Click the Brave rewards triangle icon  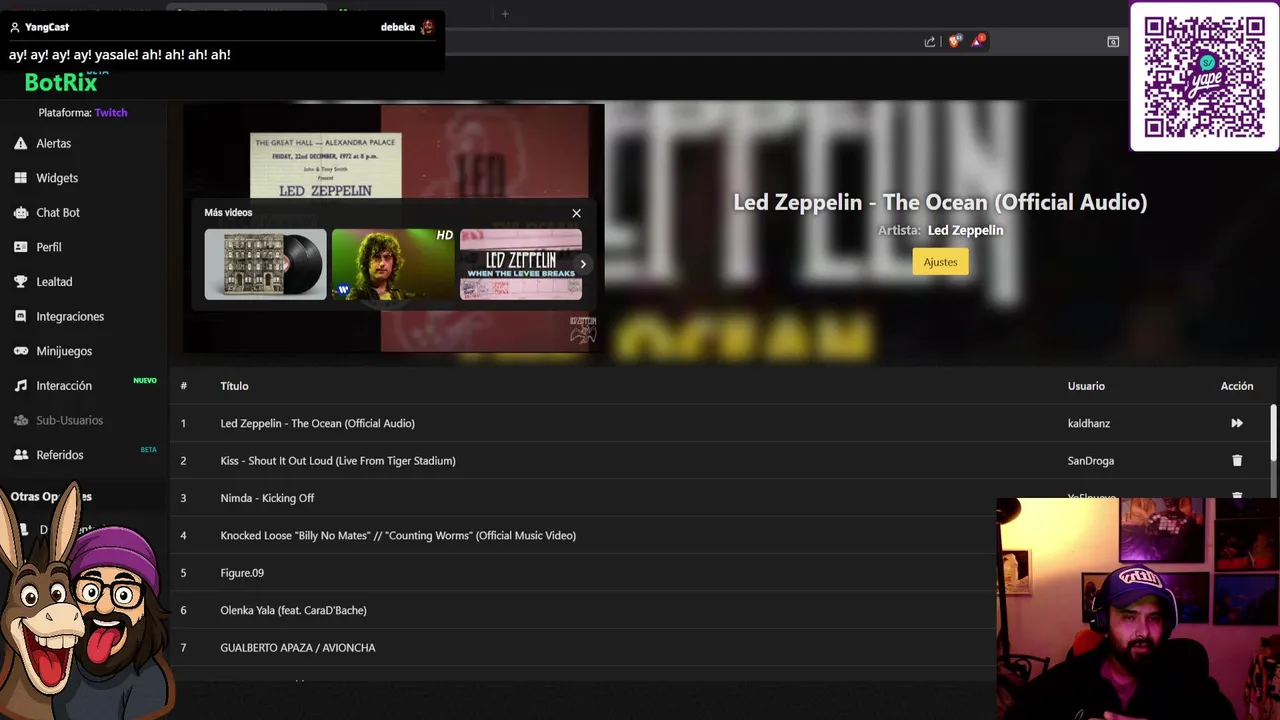(978, 41)
